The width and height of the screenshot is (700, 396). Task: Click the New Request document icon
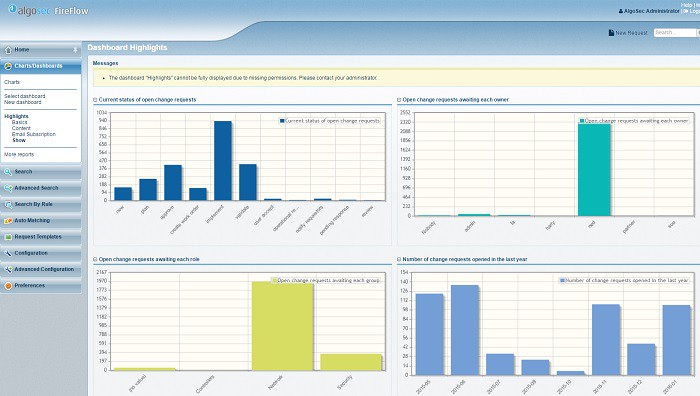tap(611, 33)
